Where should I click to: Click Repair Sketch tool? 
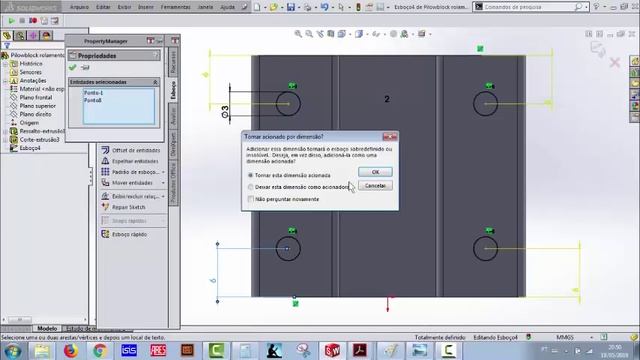click(124, 207)
